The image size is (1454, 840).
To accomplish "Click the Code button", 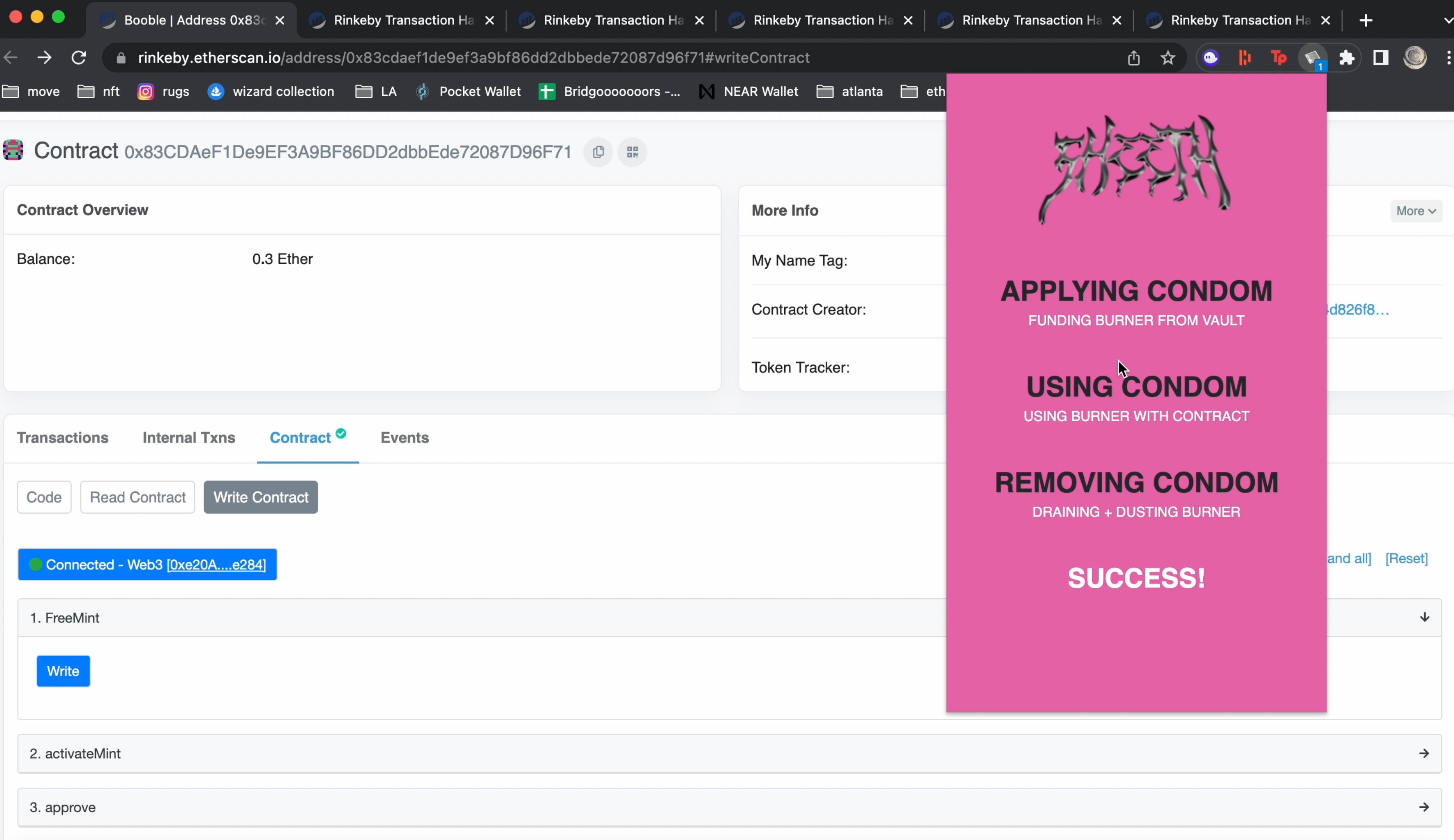I will point(44,497).
